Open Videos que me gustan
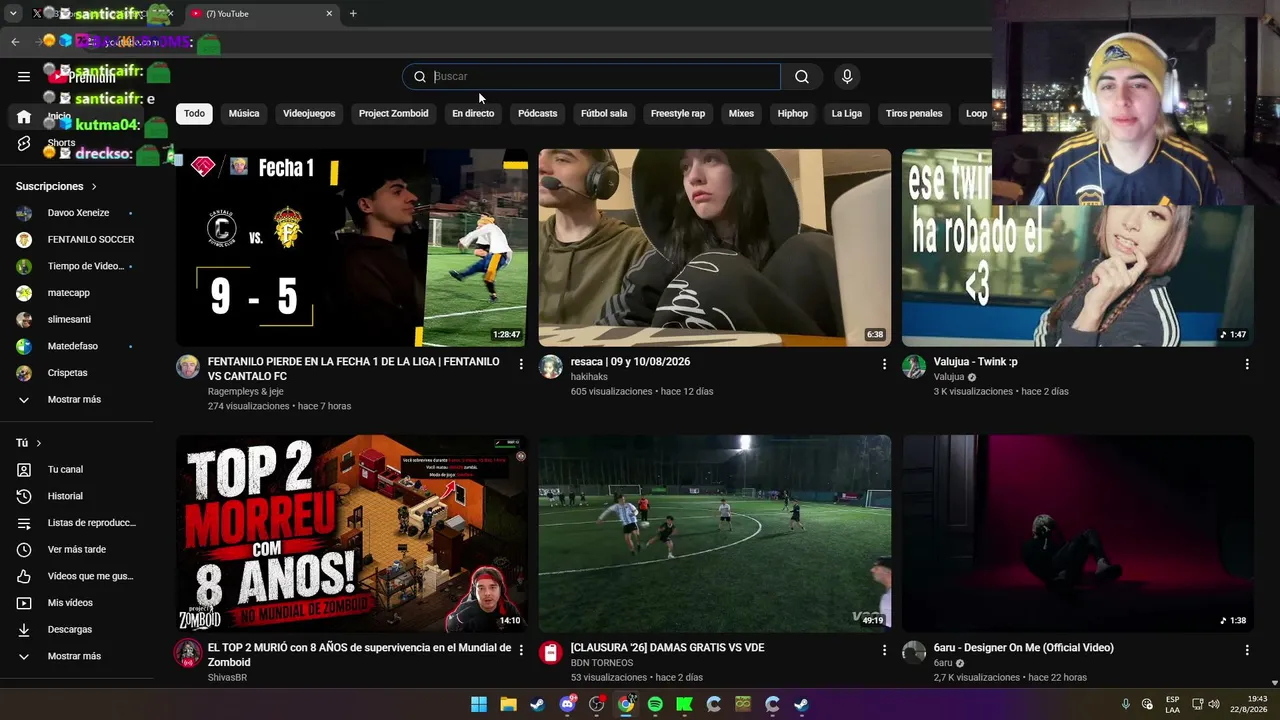 point(77,576)
